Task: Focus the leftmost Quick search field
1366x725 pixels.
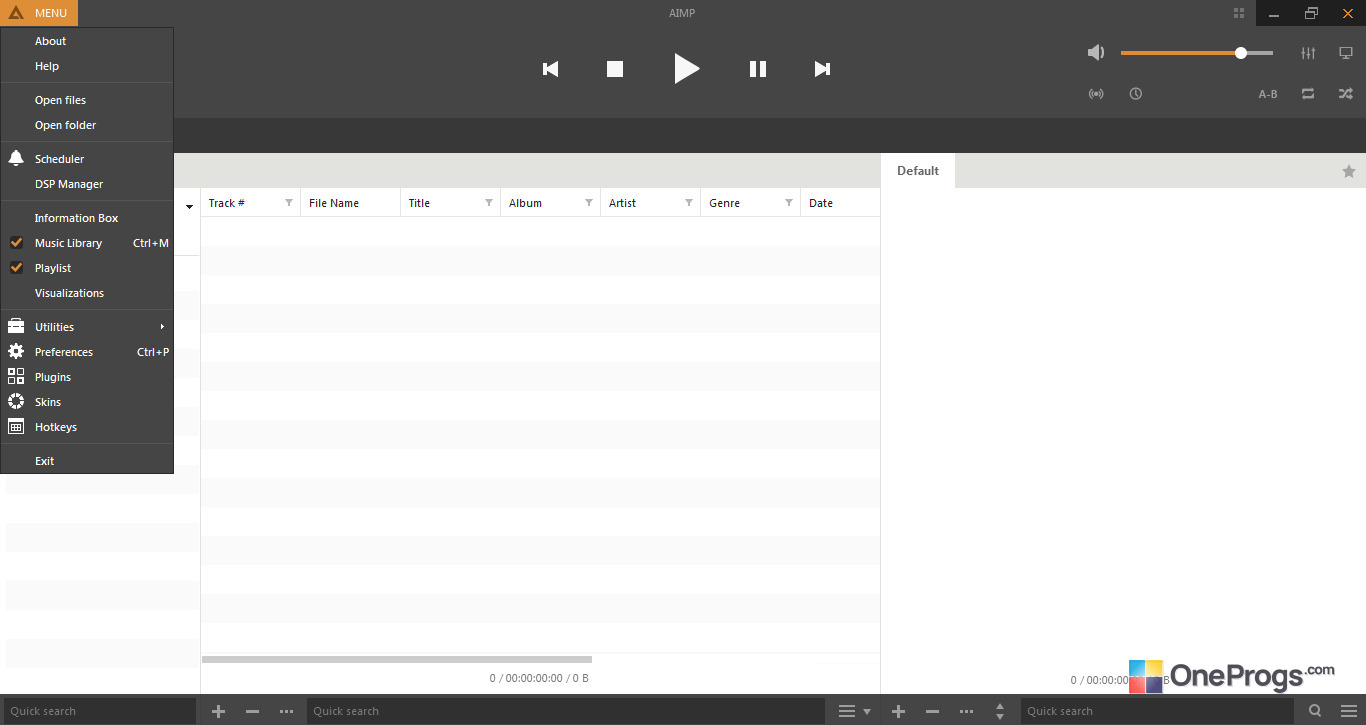Action: (100, 711)
